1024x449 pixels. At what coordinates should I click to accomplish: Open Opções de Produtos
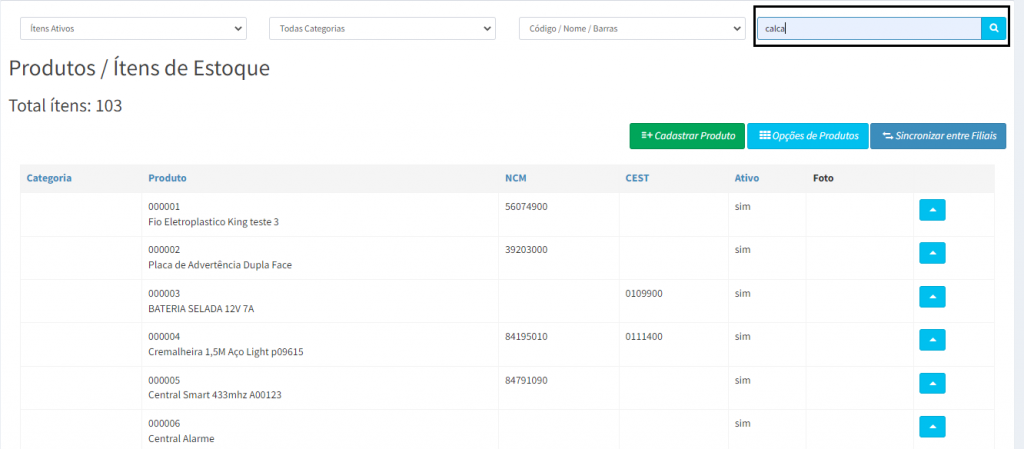coord(807,136)
